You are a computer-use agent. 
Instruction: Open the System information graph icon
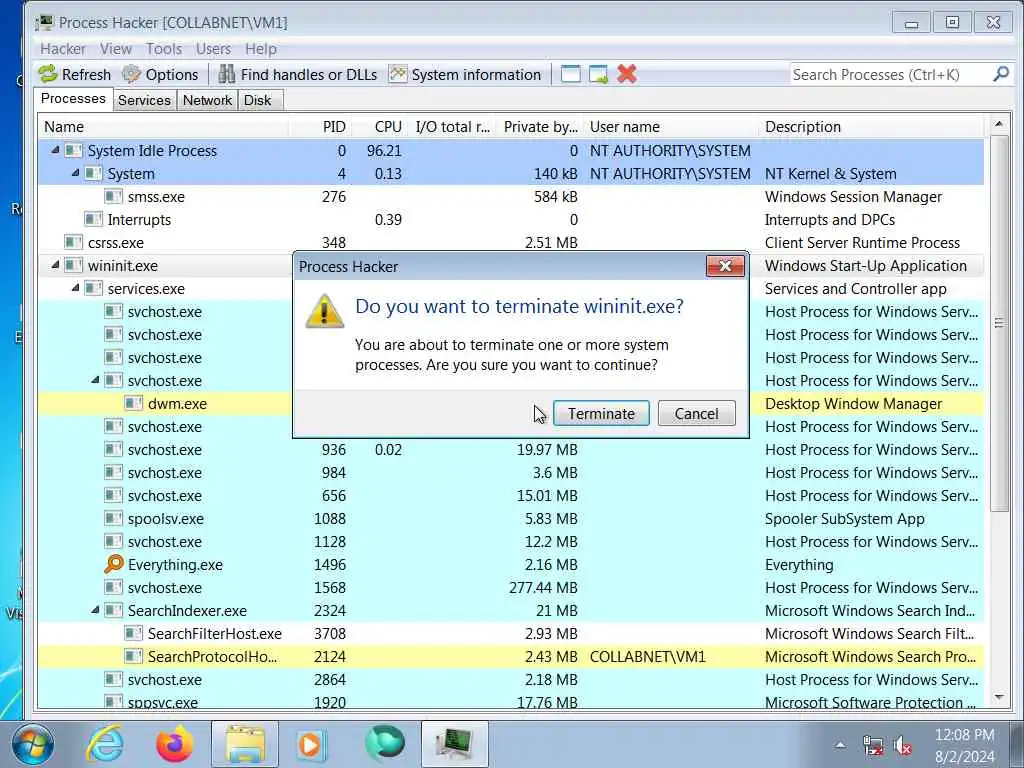coord(398,74)
